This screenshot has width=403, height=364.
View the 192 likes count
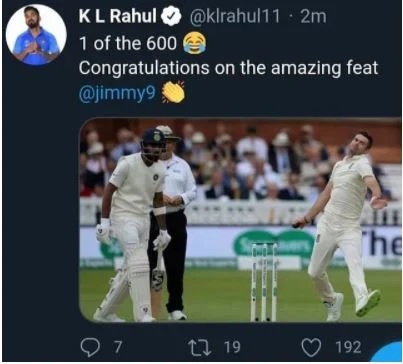point(348,347)
